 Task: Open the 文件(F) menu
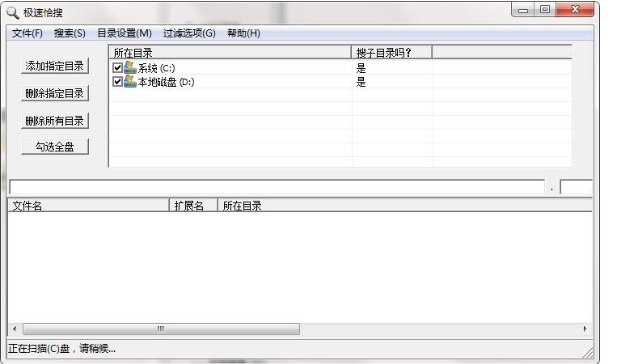point(27,33)
